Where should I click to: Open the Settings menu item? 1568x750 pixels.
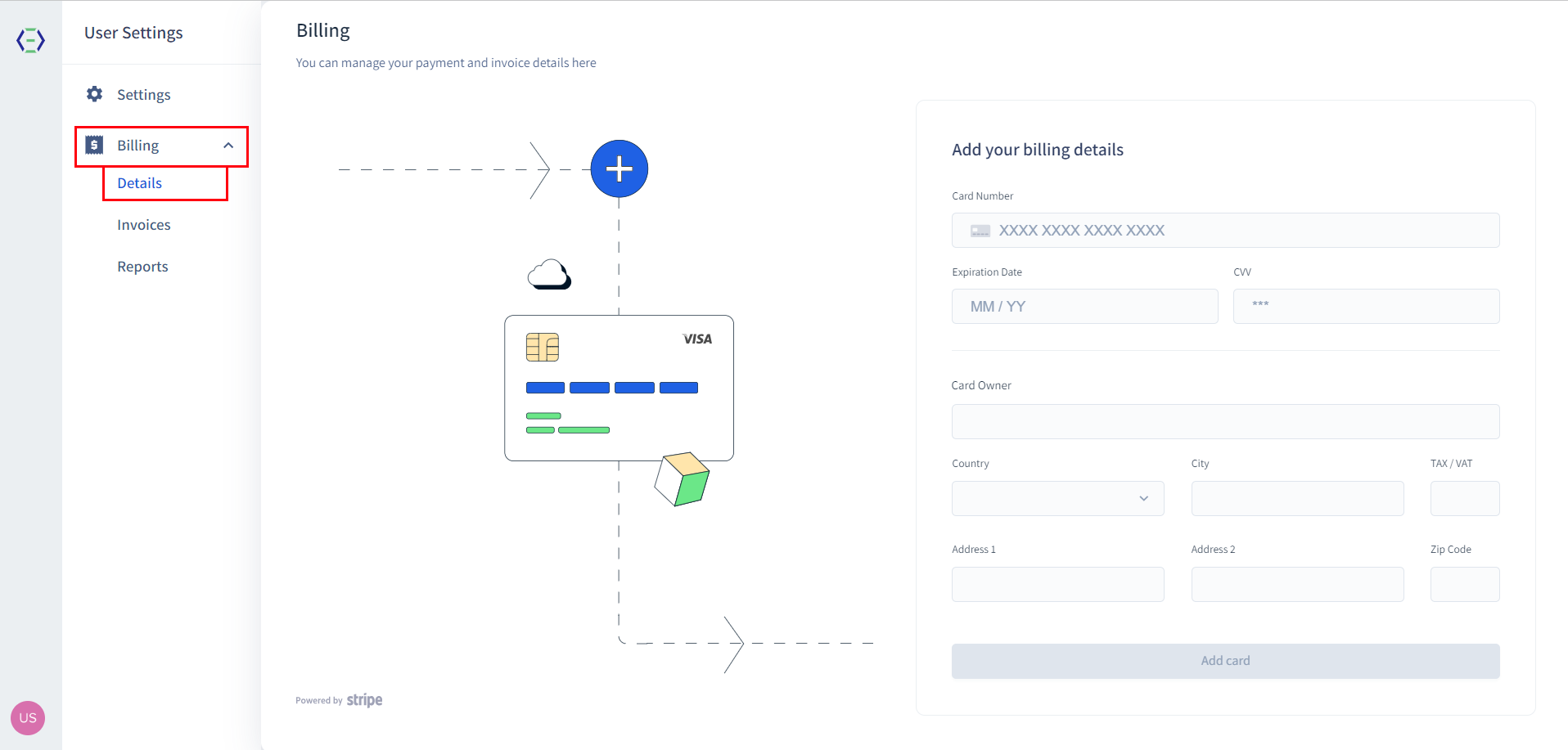[x=144, y=95]
